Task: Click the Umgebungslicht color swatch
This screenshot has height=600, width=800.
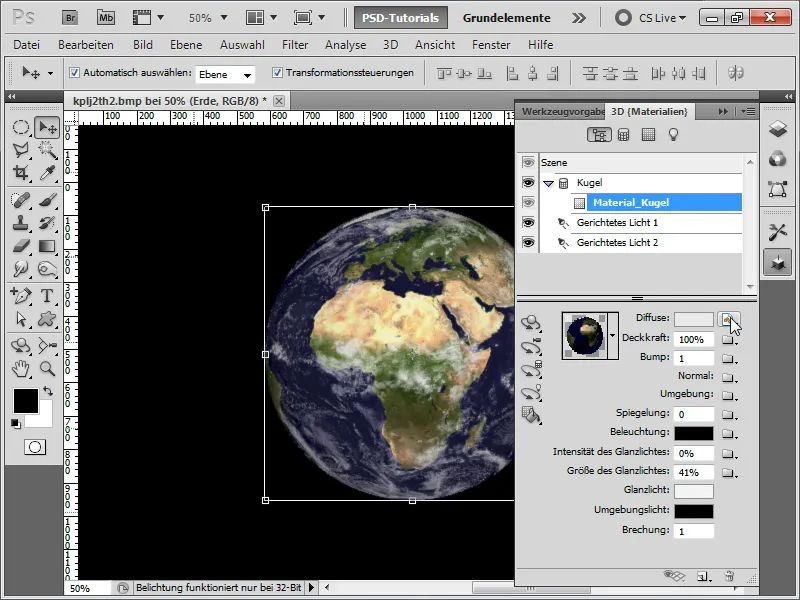Action: (x=693, y=511)
